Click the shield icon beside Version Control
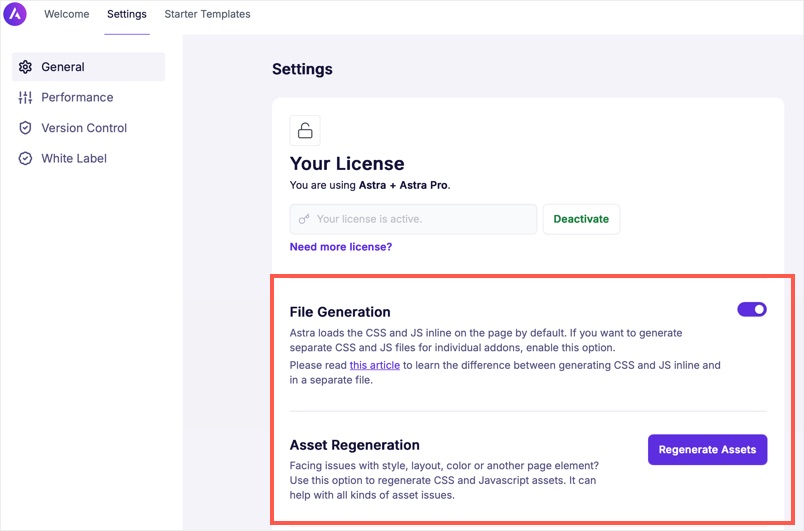 [25, 128]
